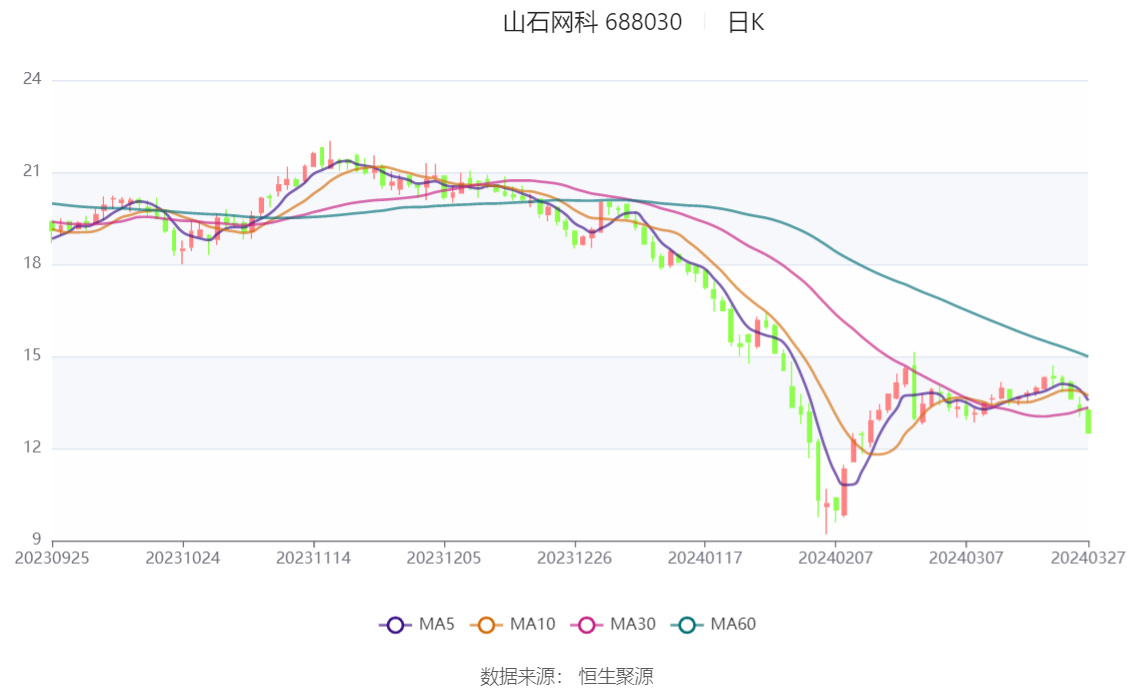
Task: Click the 9 price axis label
Action: click(36, 539)
